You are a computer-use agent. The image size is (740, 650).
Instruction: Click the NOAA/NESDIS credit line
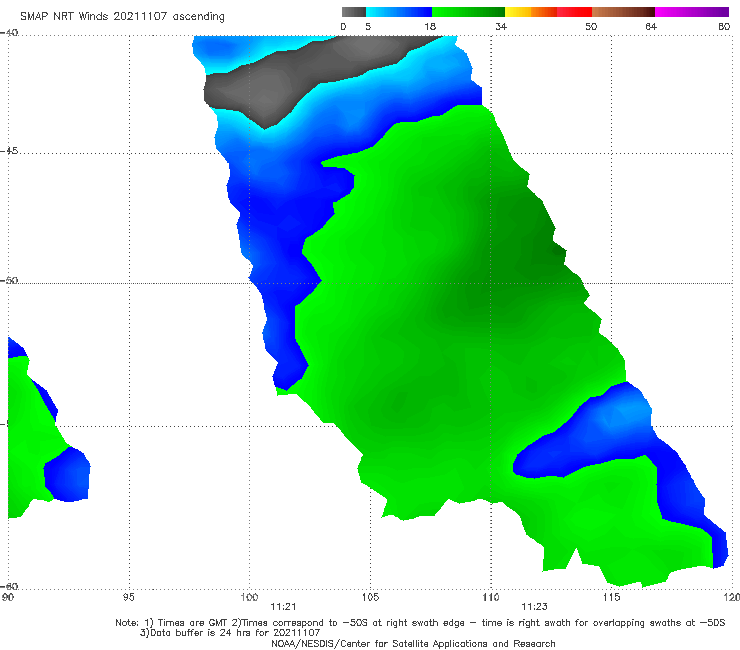[x=413, y=644]
